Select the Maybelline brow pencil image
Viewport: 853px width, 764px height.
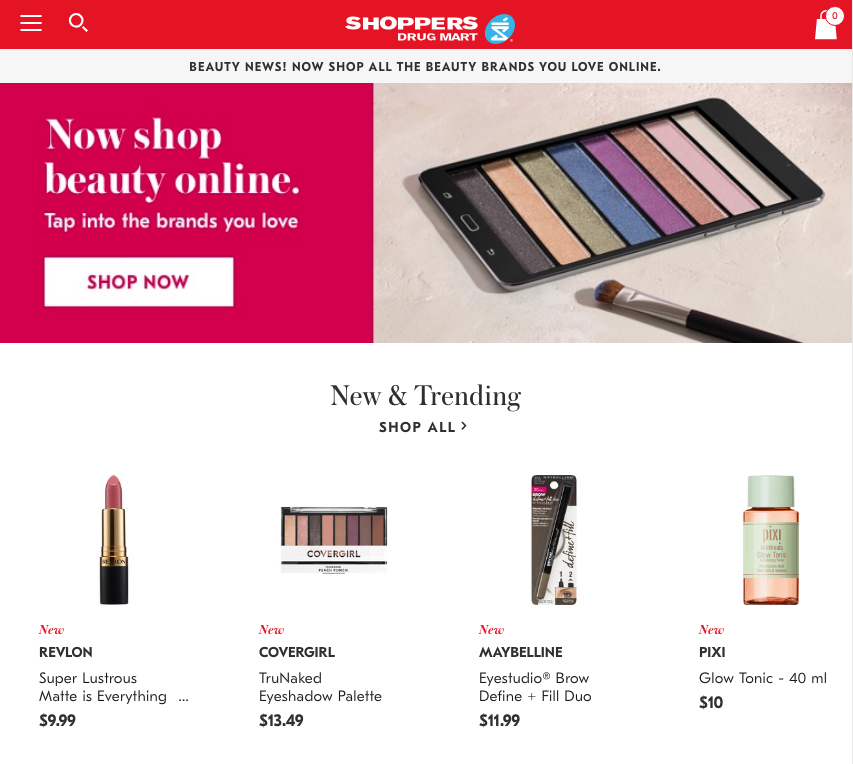[554, 539]
